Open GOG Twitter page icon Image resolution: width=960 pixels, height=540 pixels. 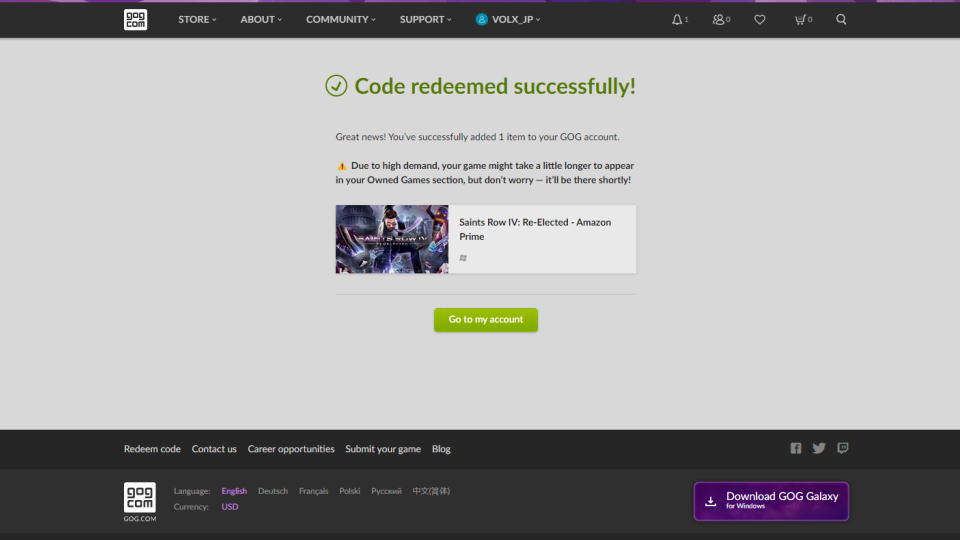click(x=819, y=448)
